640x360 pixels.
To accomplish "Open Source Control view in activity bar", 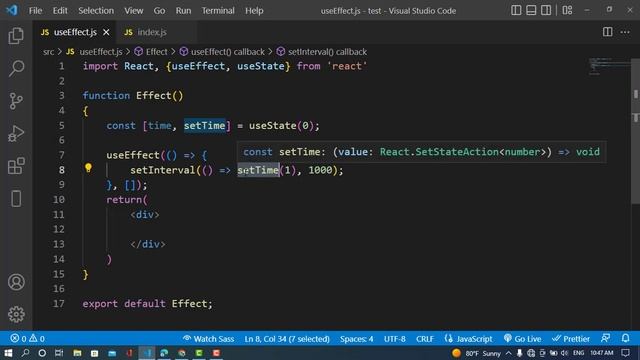I will point(16,101).
